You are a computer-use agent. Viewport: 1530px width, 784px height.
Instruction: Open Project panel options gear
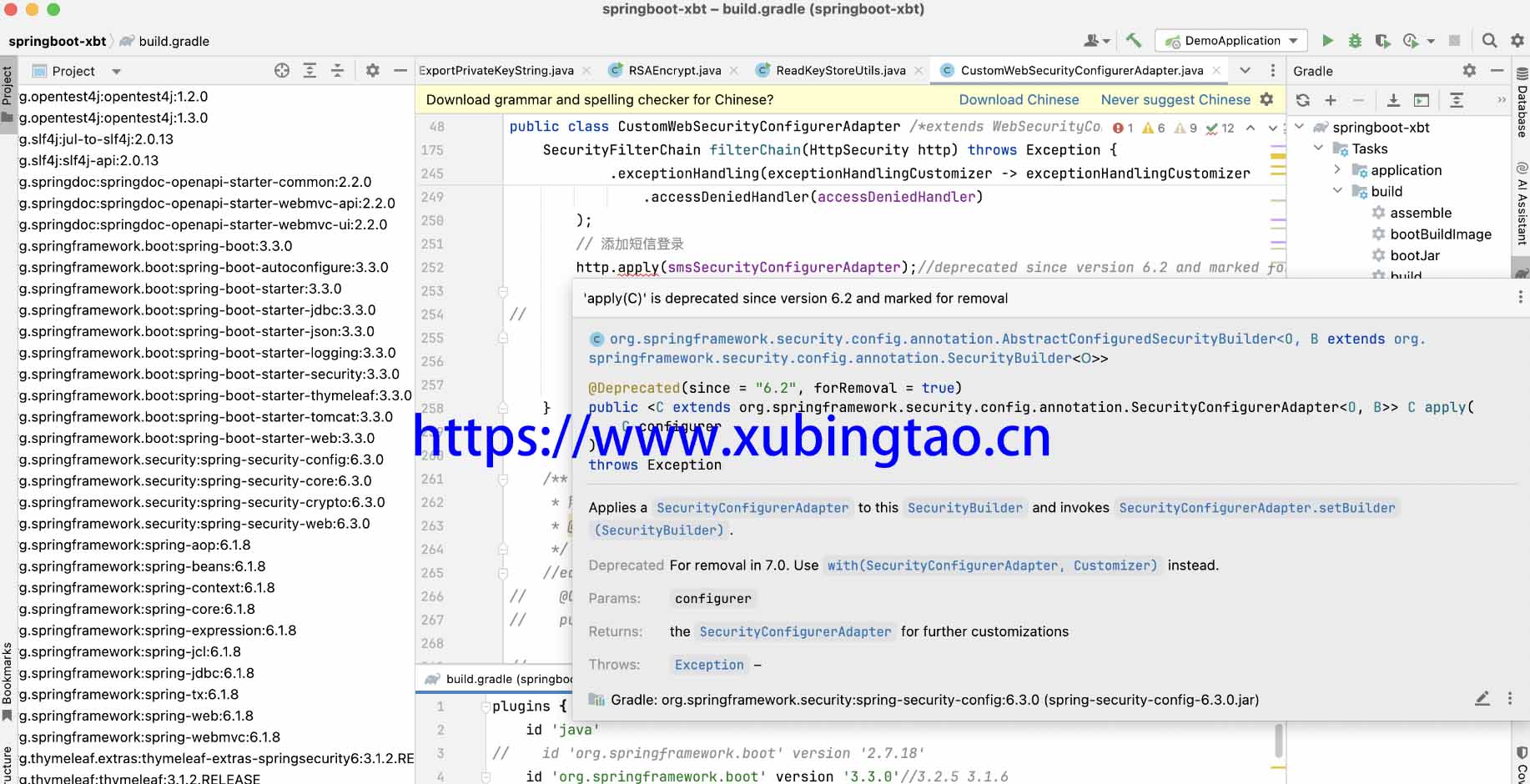[372, 71]
